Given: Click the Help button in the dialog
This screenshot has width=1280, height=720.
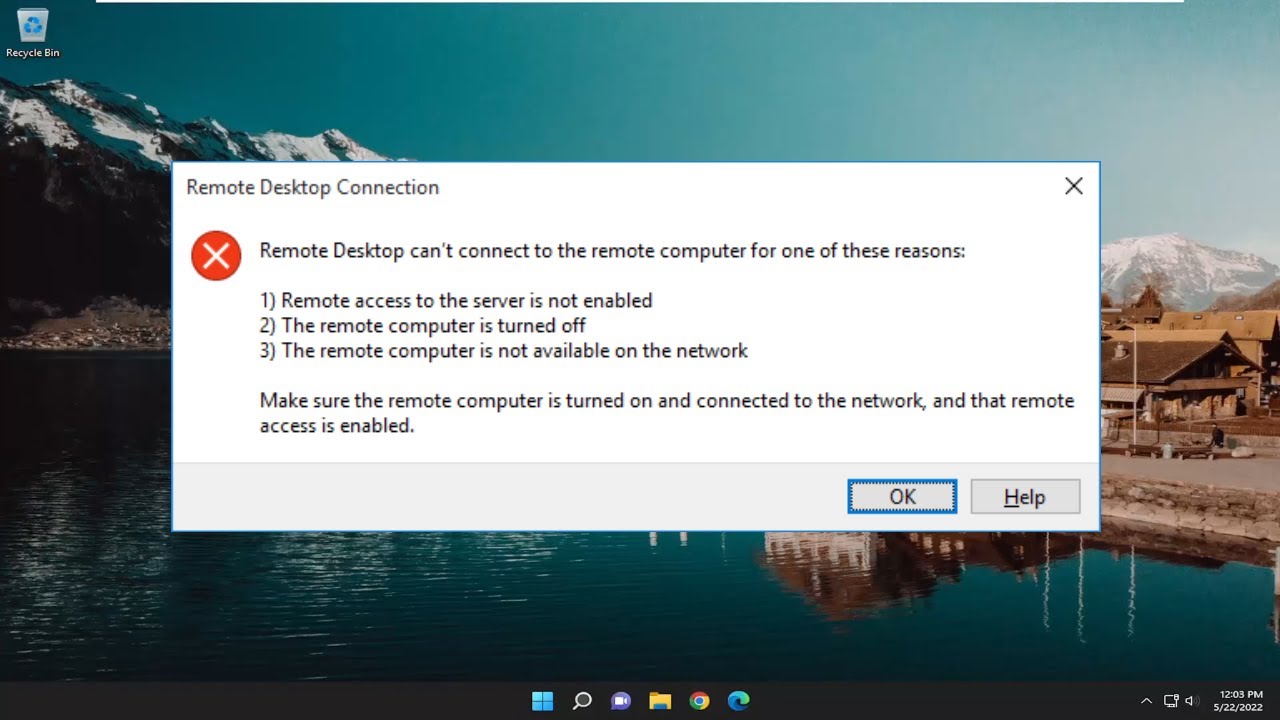Looking at the screenshot, I should pyautogui.click(x=1025, y=497).
